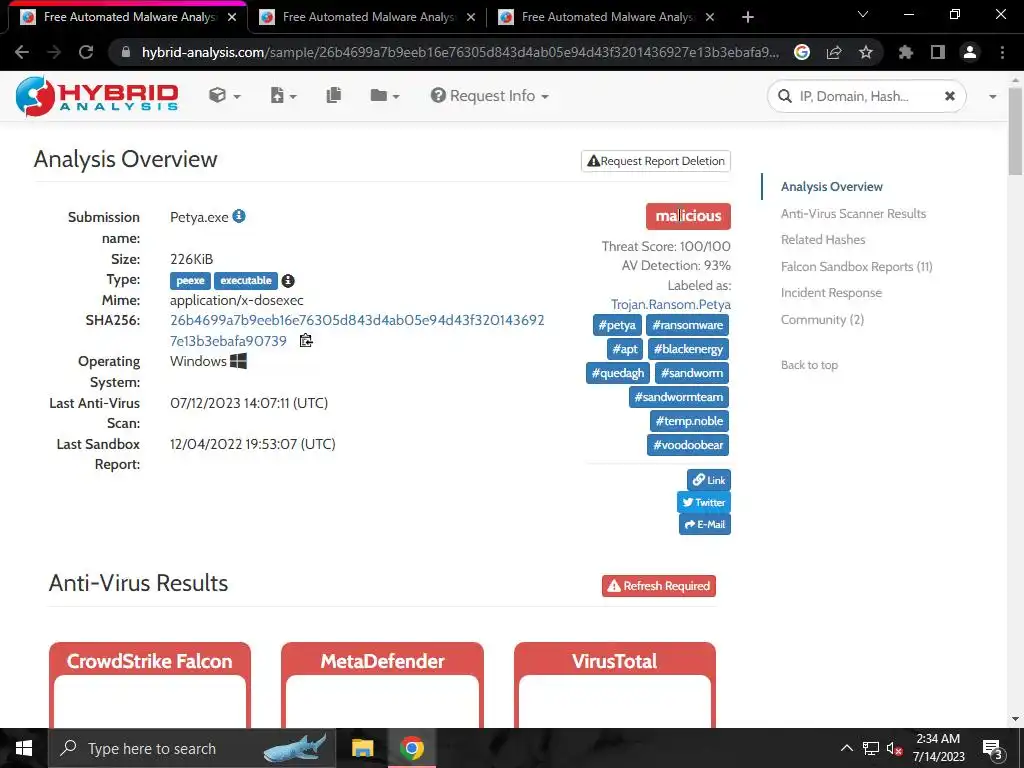Go to Anti-Virus Scanner Results section

click(853, 214)
